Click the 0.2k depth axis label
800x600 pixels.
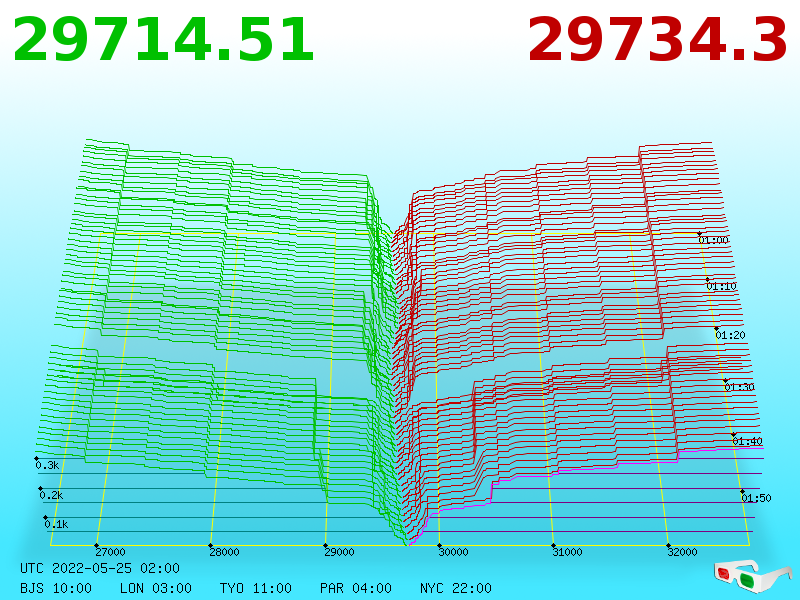[x=52, y=495]
